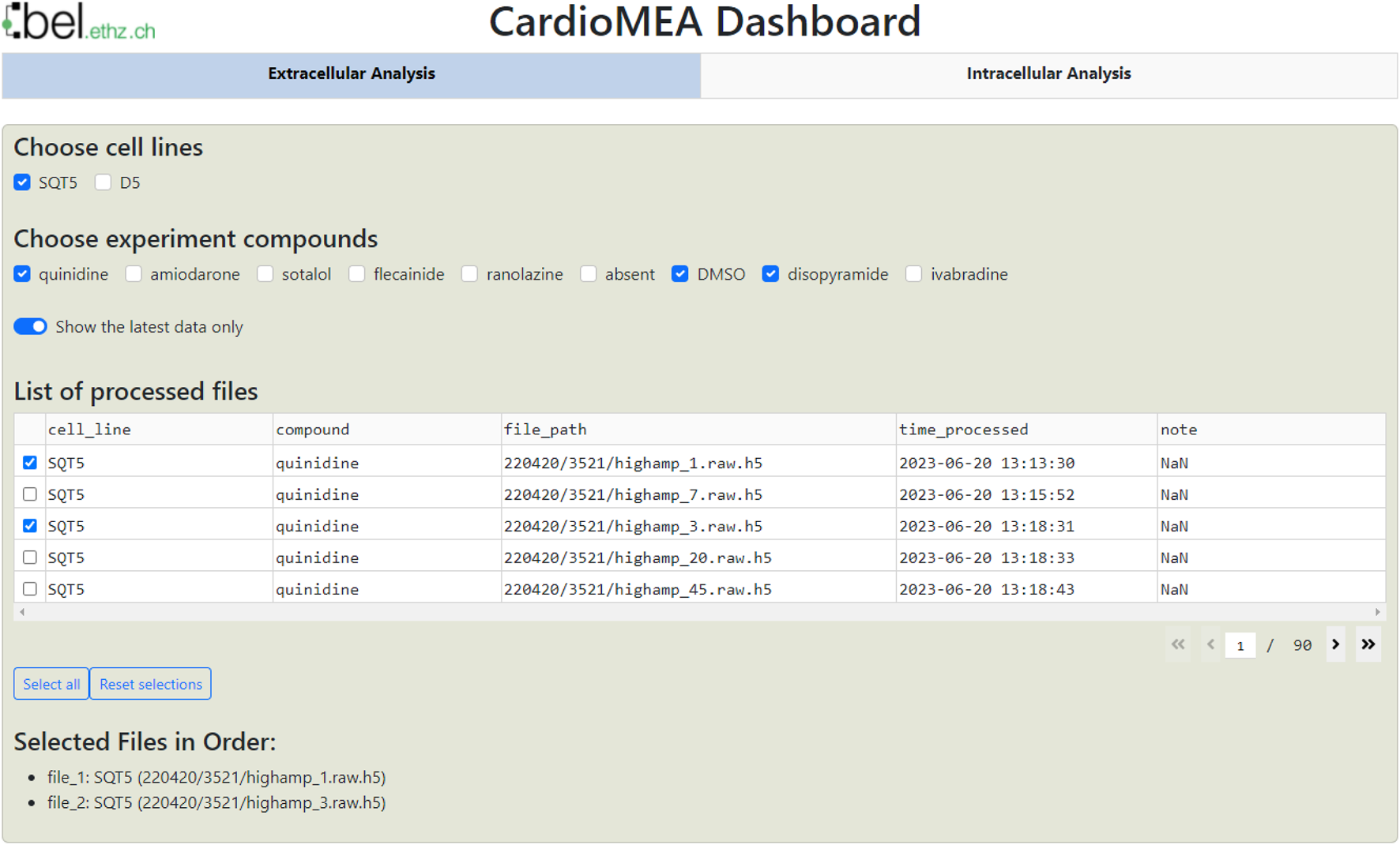Click the Reset selections button
Image resolution: width=1400 pixels, height=845 pixels.
[150, 684]
